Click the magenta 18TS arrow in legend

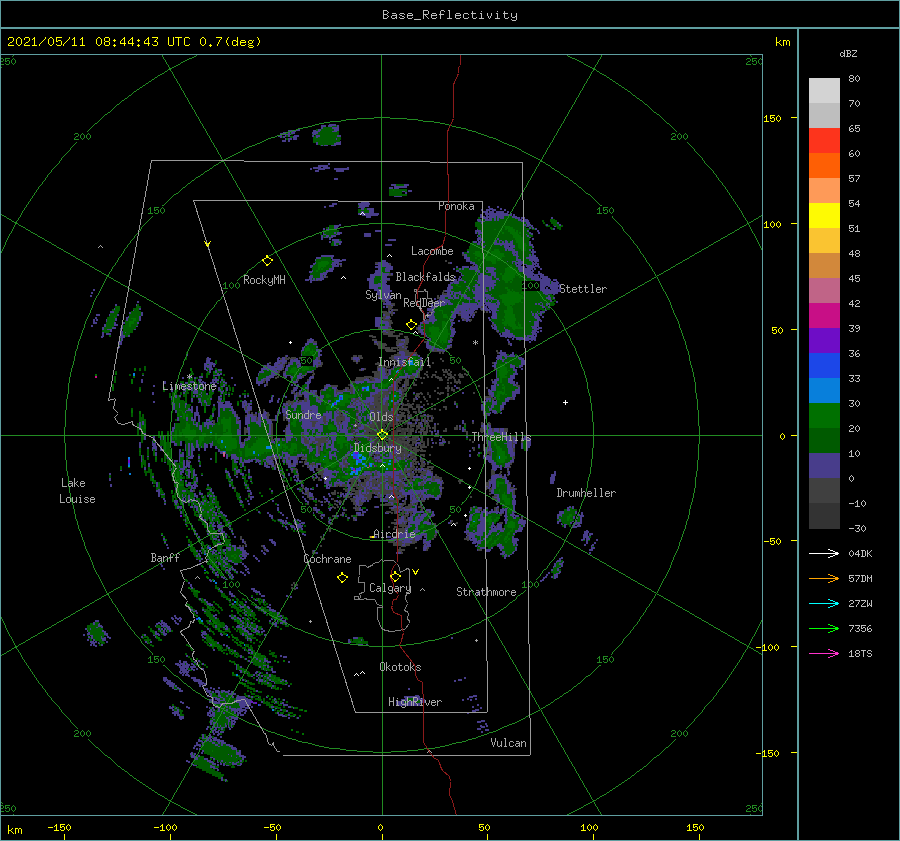(824, 653)
